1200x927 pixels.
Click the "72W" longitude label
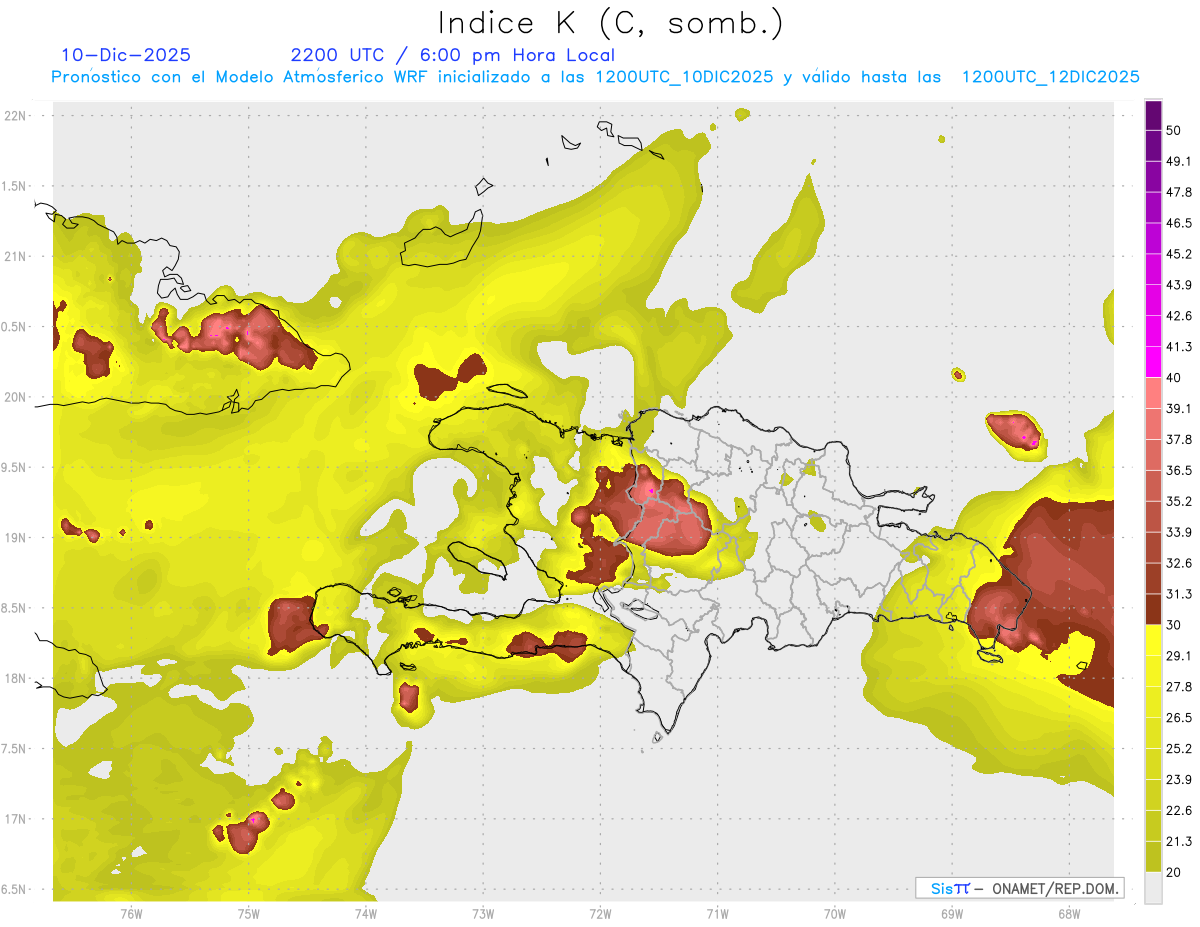(x=600, y=913)
